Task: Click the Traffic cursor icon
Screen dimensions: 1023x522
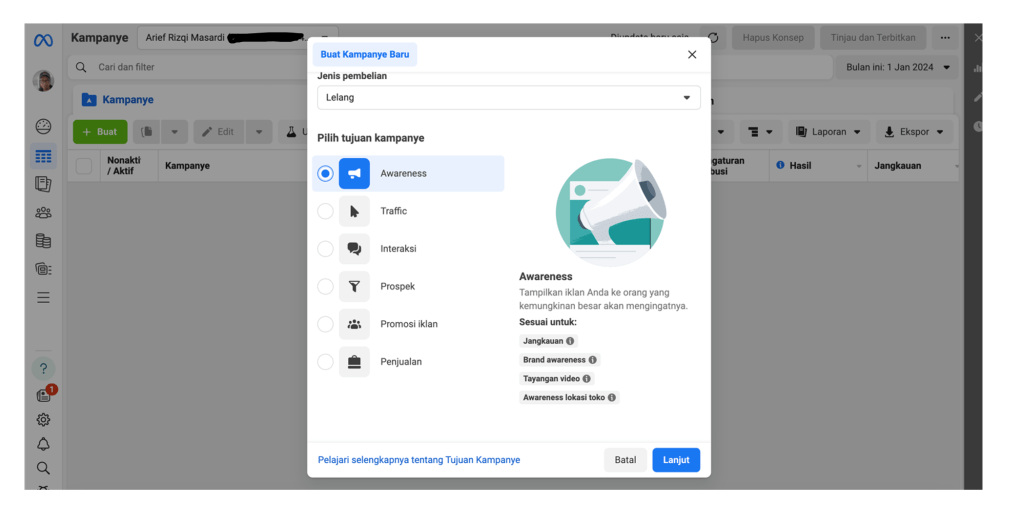Action: (354, 211)
